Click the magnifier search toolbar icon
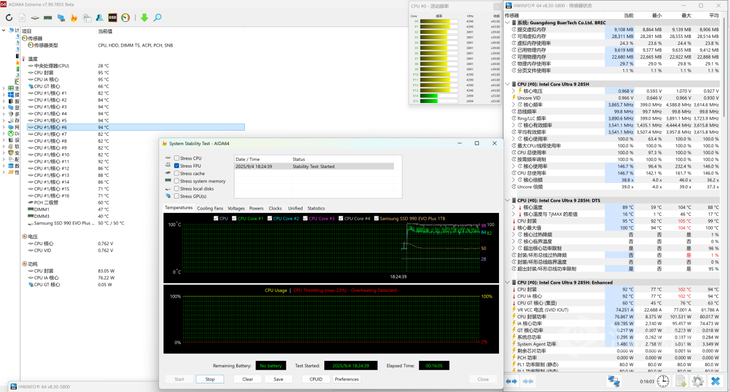 click(157, 18)
